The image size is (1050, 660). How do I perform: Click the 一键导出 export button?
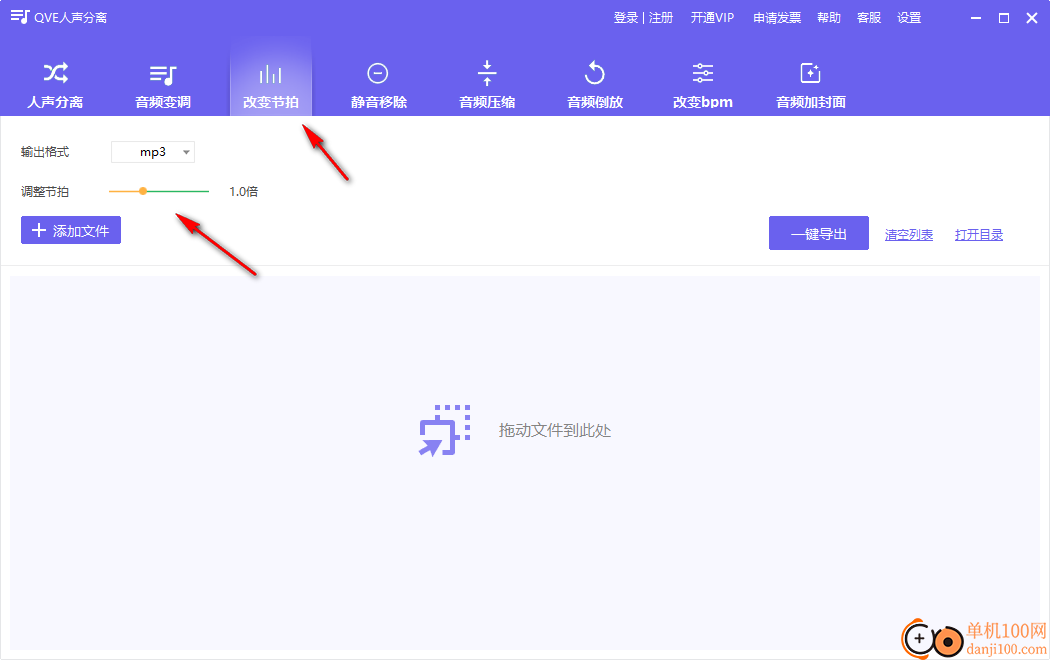[818, 233]
